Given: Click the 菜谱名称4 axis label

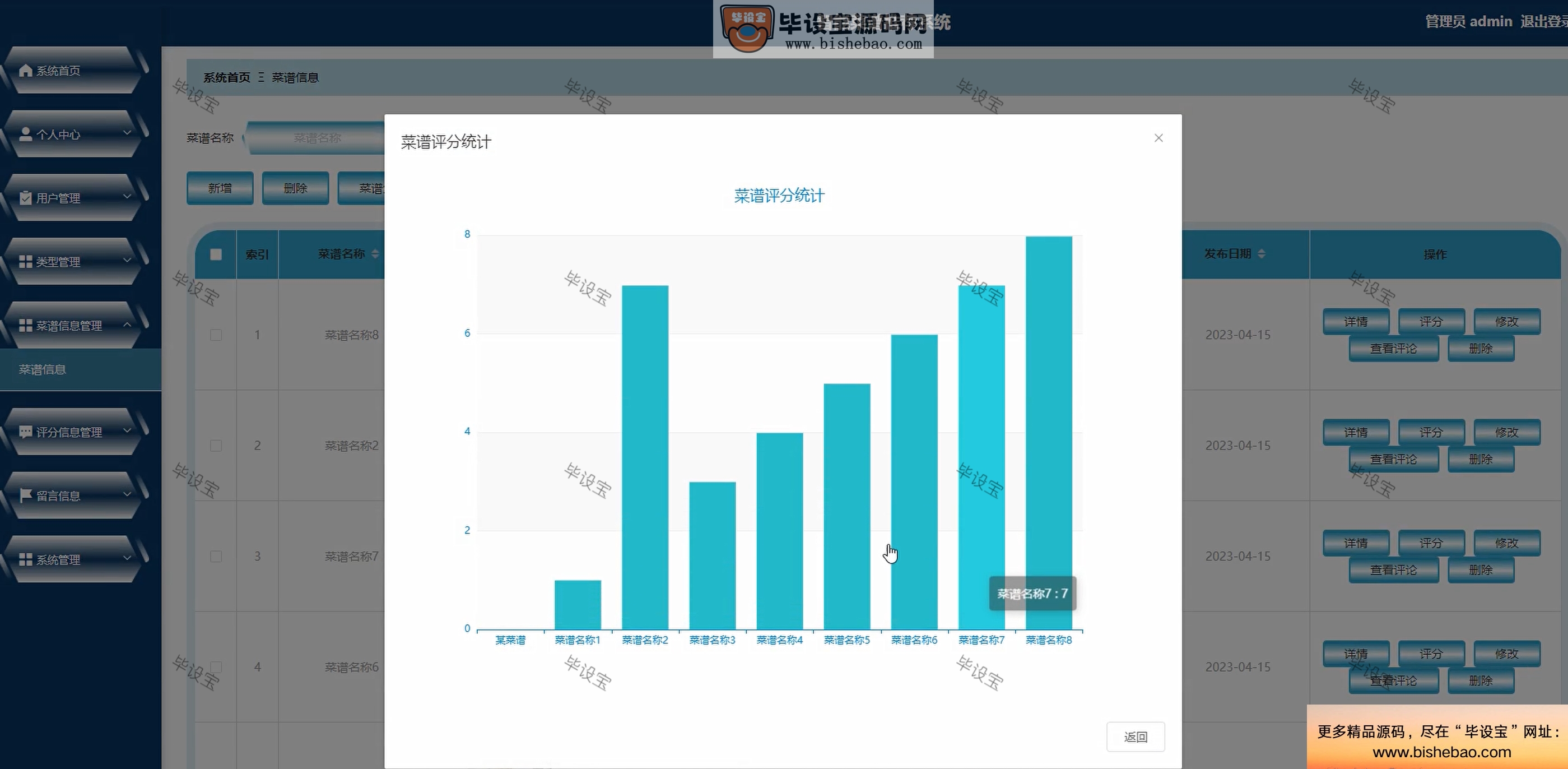Looking at the screenshot, I should (780, 640).
